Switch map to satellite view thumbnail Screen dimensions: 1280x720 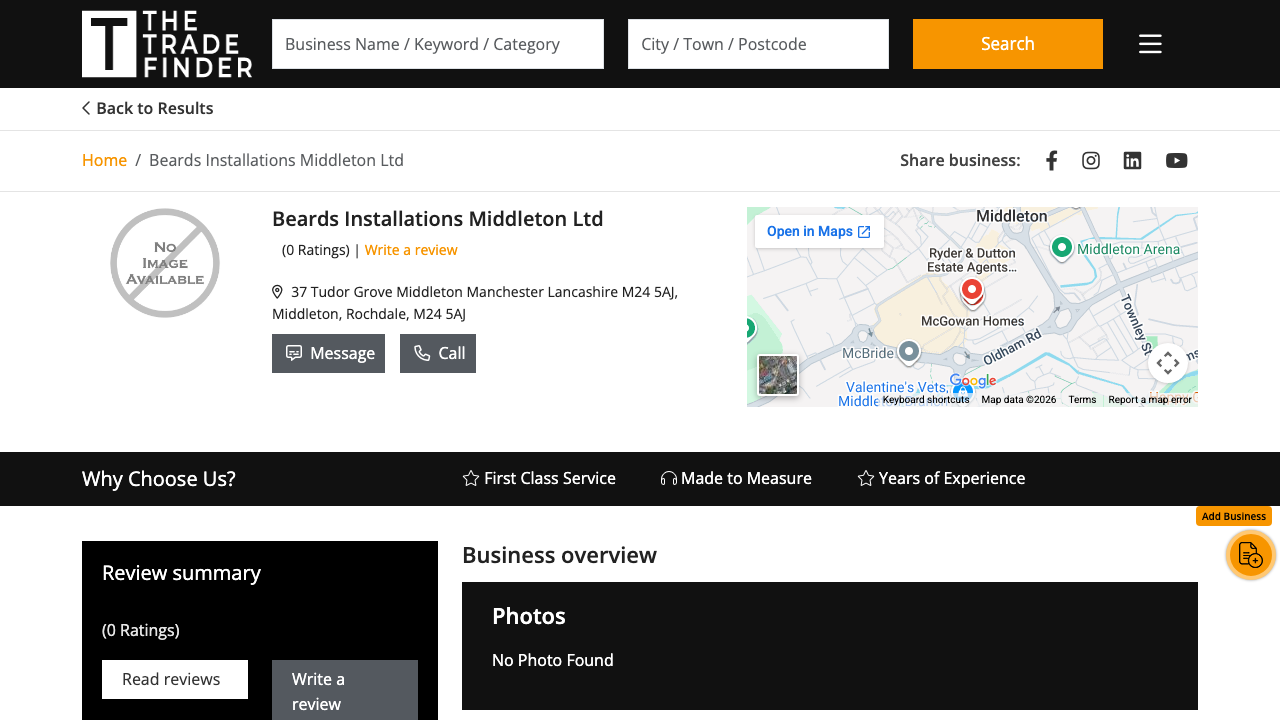(x=777, y=375)
